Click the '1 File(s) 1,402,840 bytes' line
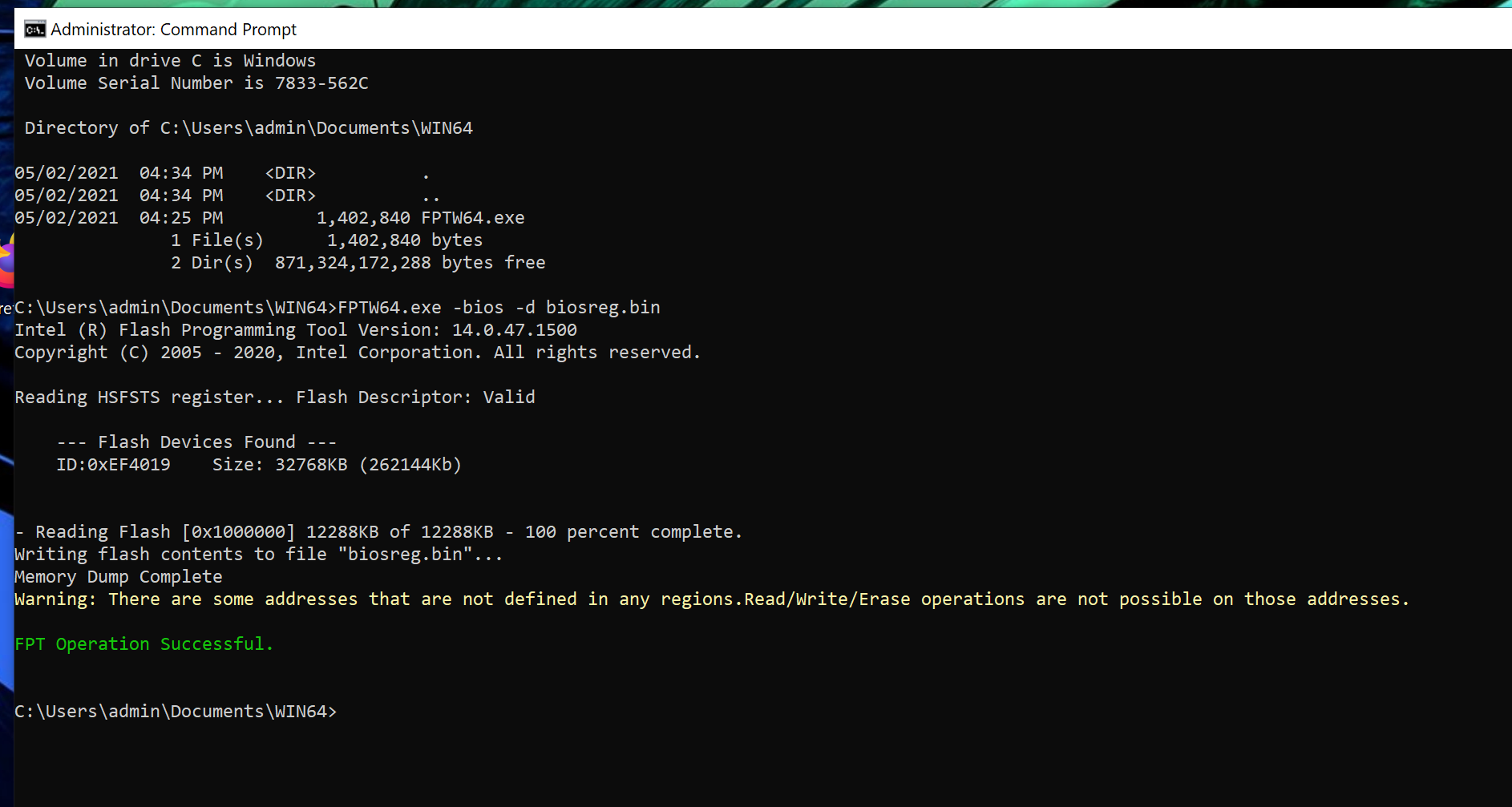Screen dimensions: 1512x807 326,240
